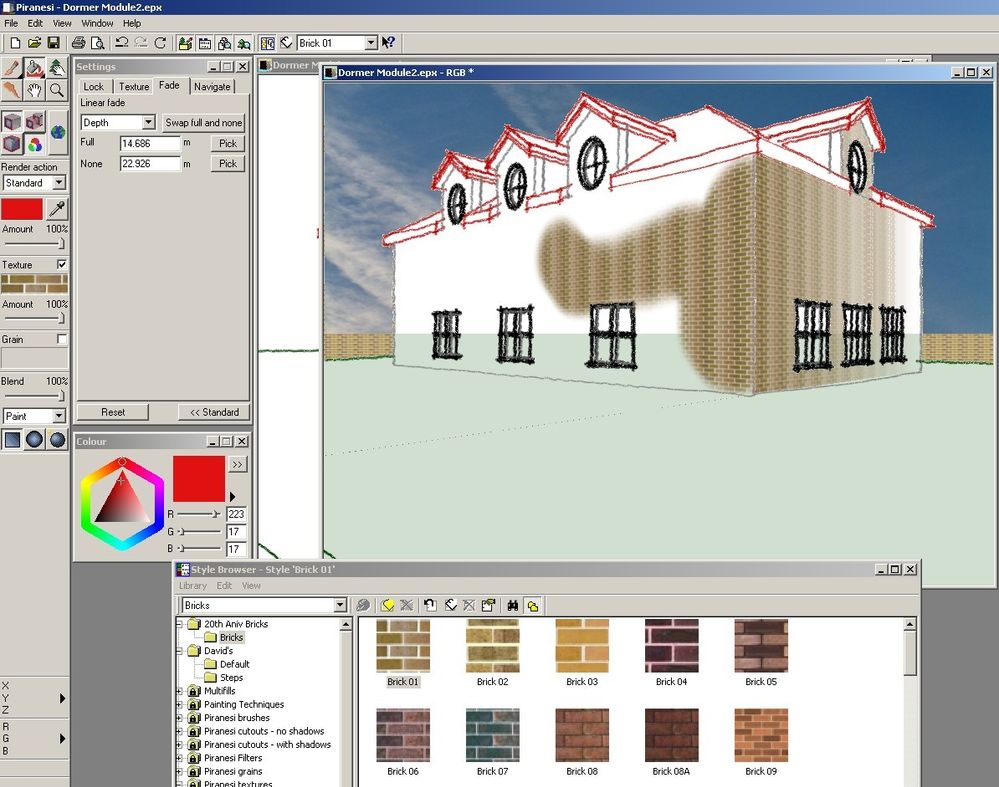999x787 pixels.
Task: Enable the Grain checkbox
Action: [x=62, y=339]
